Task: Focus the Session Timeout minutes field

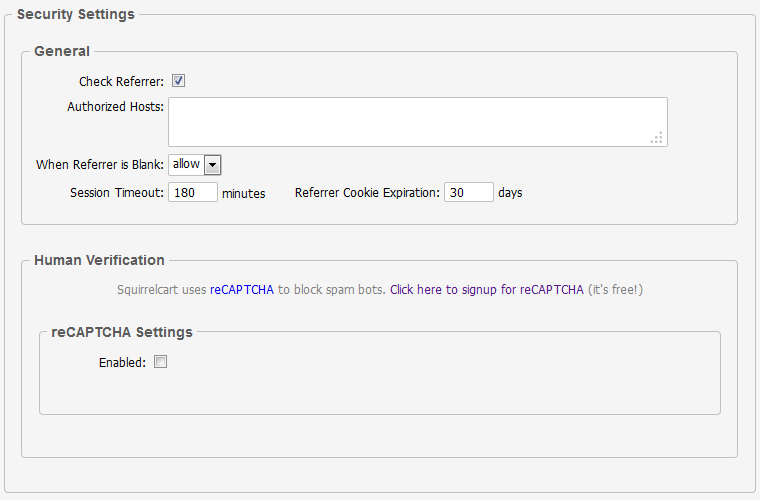Action: pyautogui.click(x=192, y=192)
